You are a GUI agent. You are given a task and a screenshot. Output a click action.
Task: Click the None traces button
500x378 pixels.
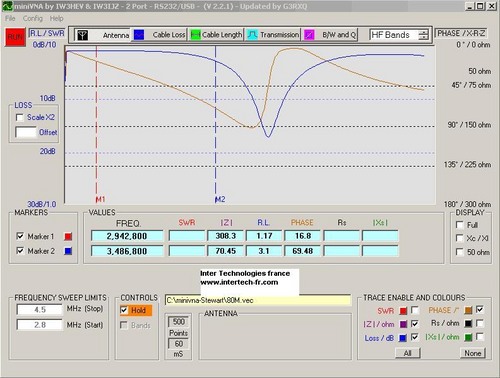pyautogui.click(x=473, y=353)
